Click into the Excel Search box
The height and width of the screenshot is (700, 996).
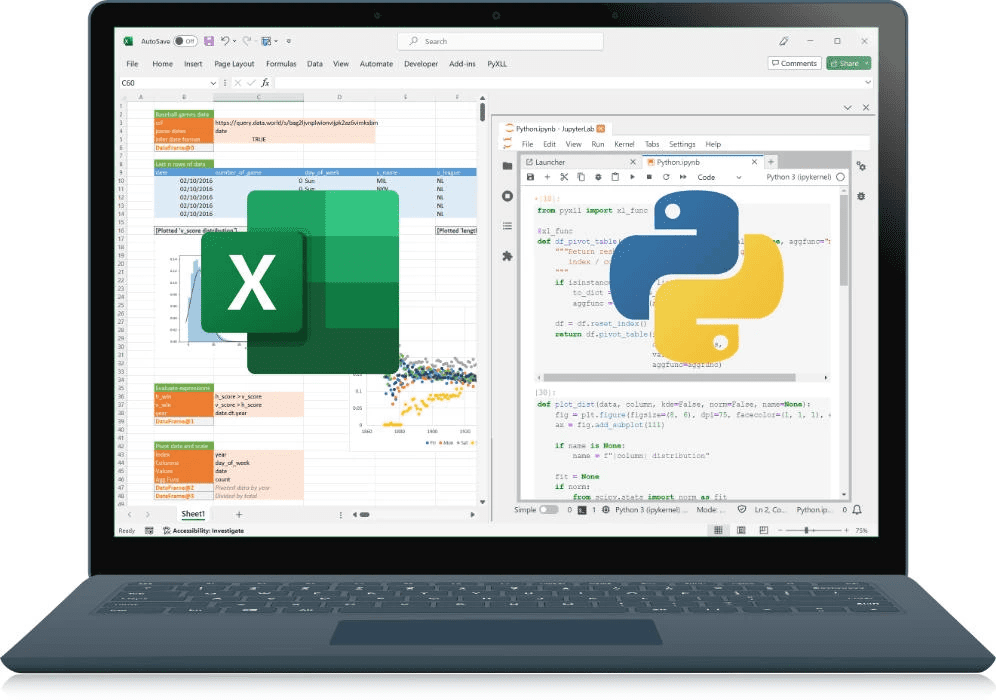coord(500,41)
